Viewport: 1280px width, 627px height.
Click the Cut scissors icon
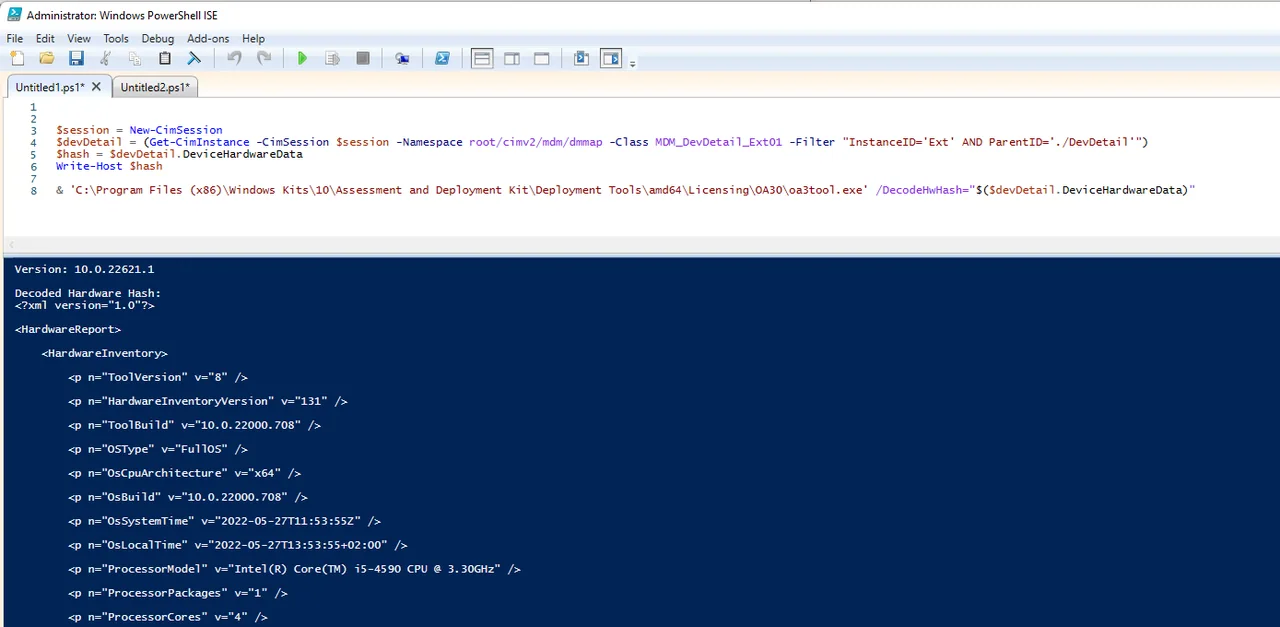[x=105, y=59]
